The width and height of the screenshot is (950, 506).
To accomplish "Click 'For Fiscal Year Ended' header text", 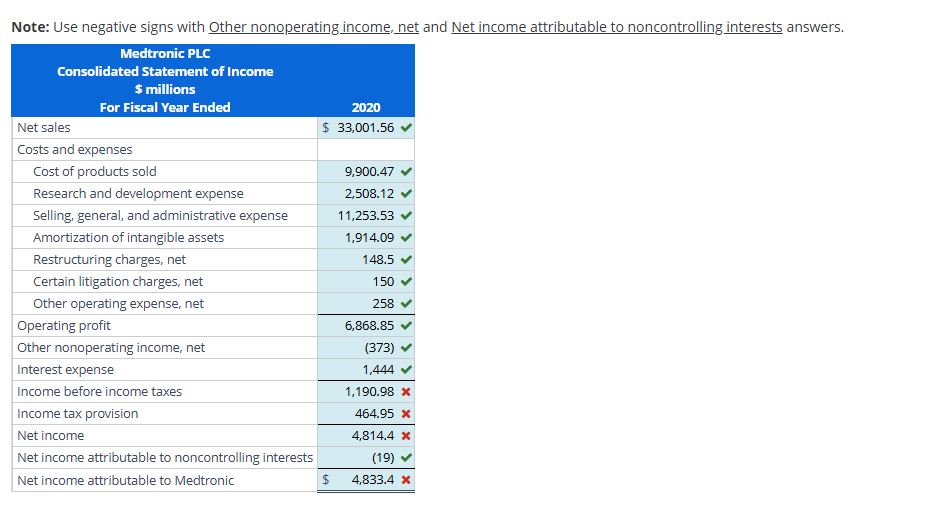I will pos(165,107).
